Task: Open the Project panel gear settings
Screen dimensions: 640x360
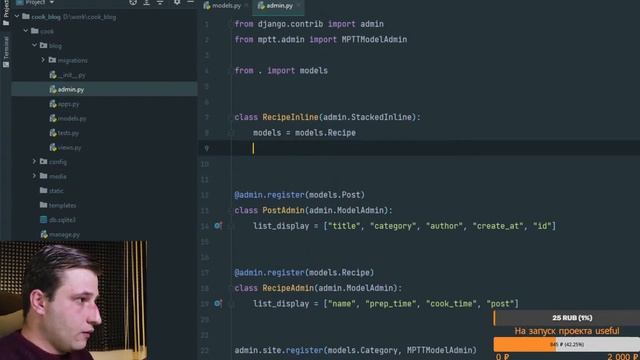Action: (x=177, y=2)
